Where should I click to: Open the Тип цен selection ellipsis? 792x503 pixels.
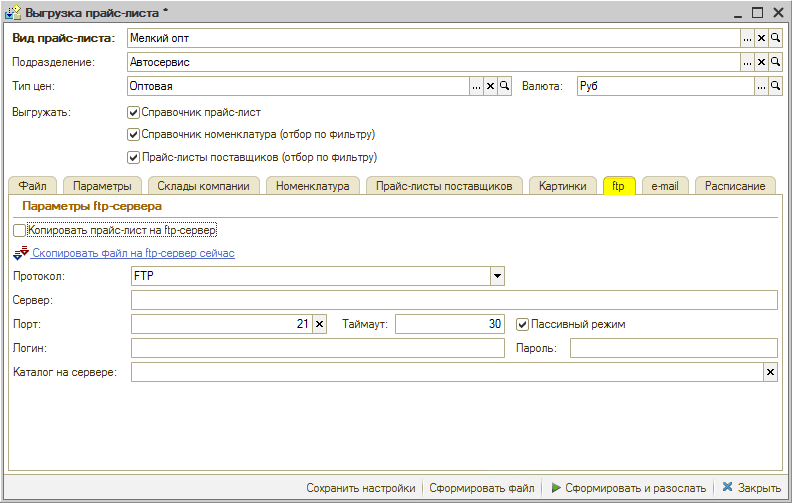pos(477,86)
